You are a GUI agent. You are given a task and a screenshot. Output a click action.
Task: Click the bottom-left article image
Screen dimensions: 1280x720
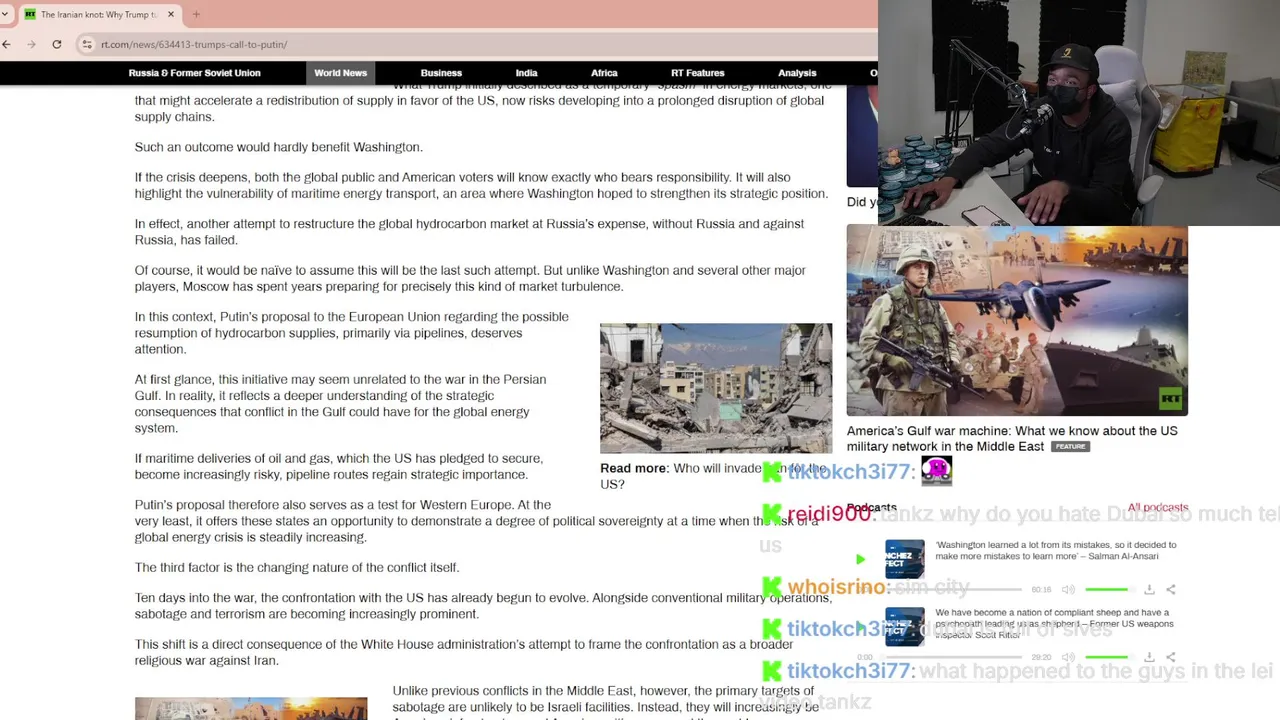pyautogui.click(x=251, y=708)
